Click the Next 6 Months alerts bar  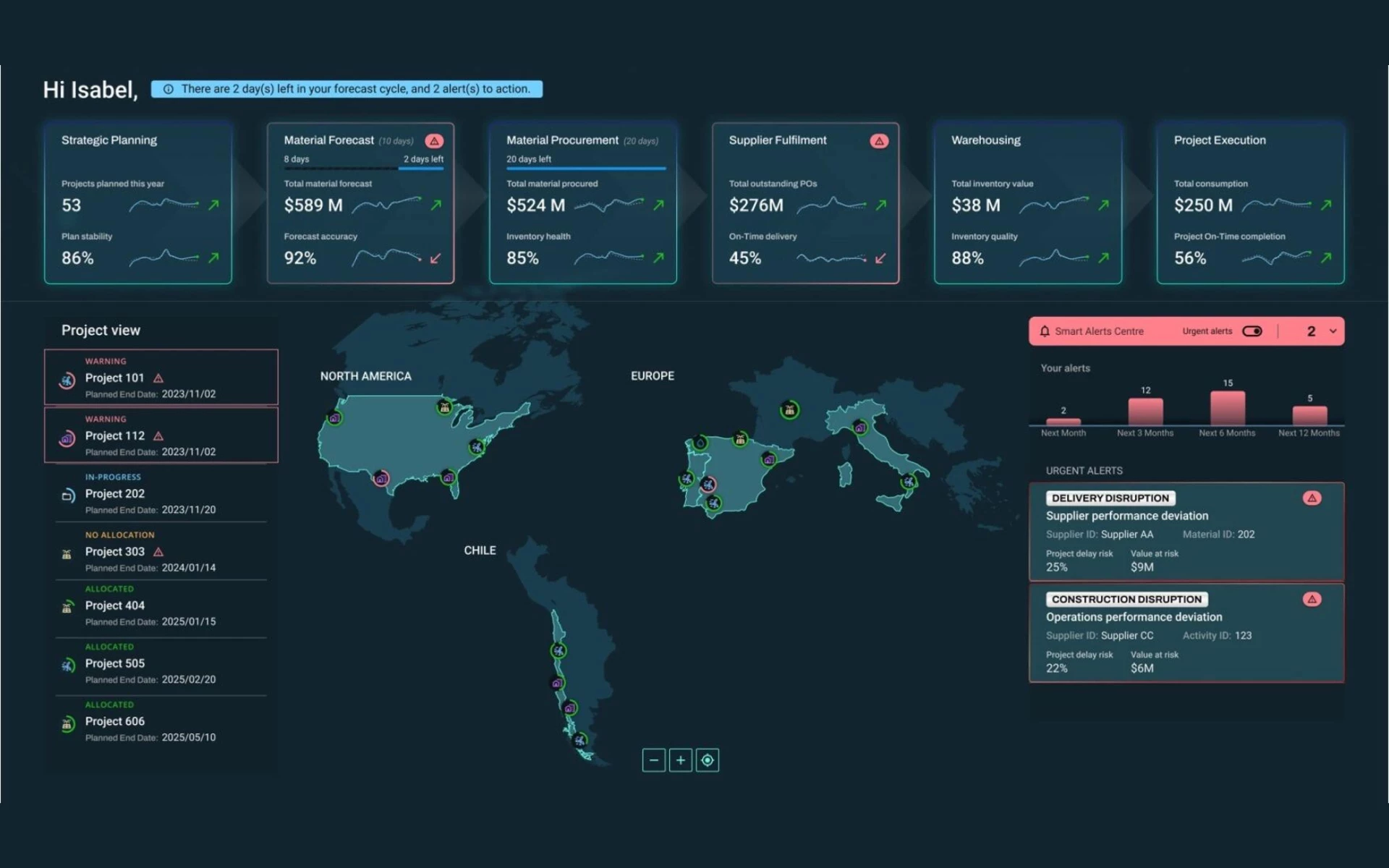1228,408
